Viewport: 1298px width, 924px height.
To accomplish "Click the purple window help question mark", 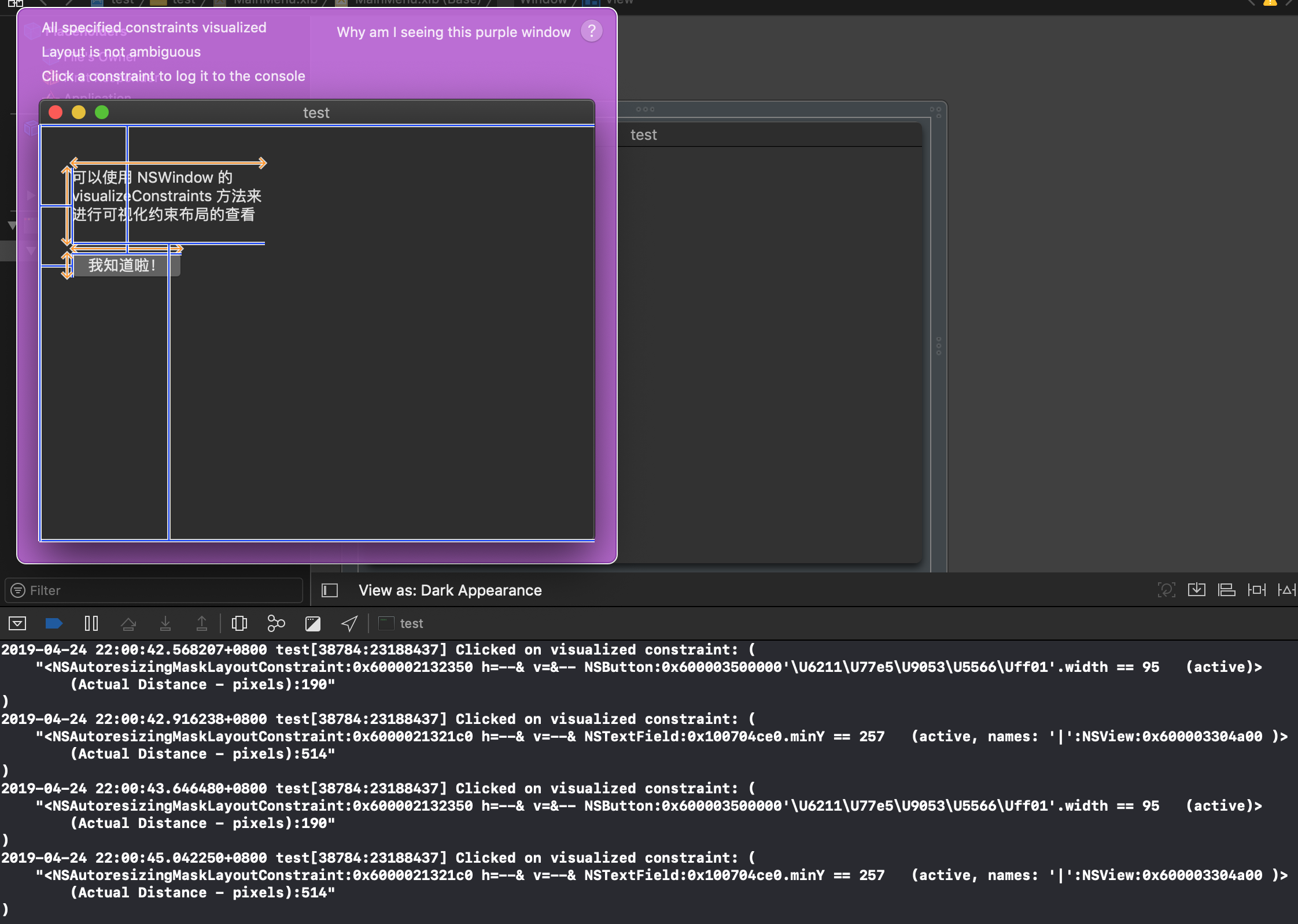I will [x=591, y=31].
